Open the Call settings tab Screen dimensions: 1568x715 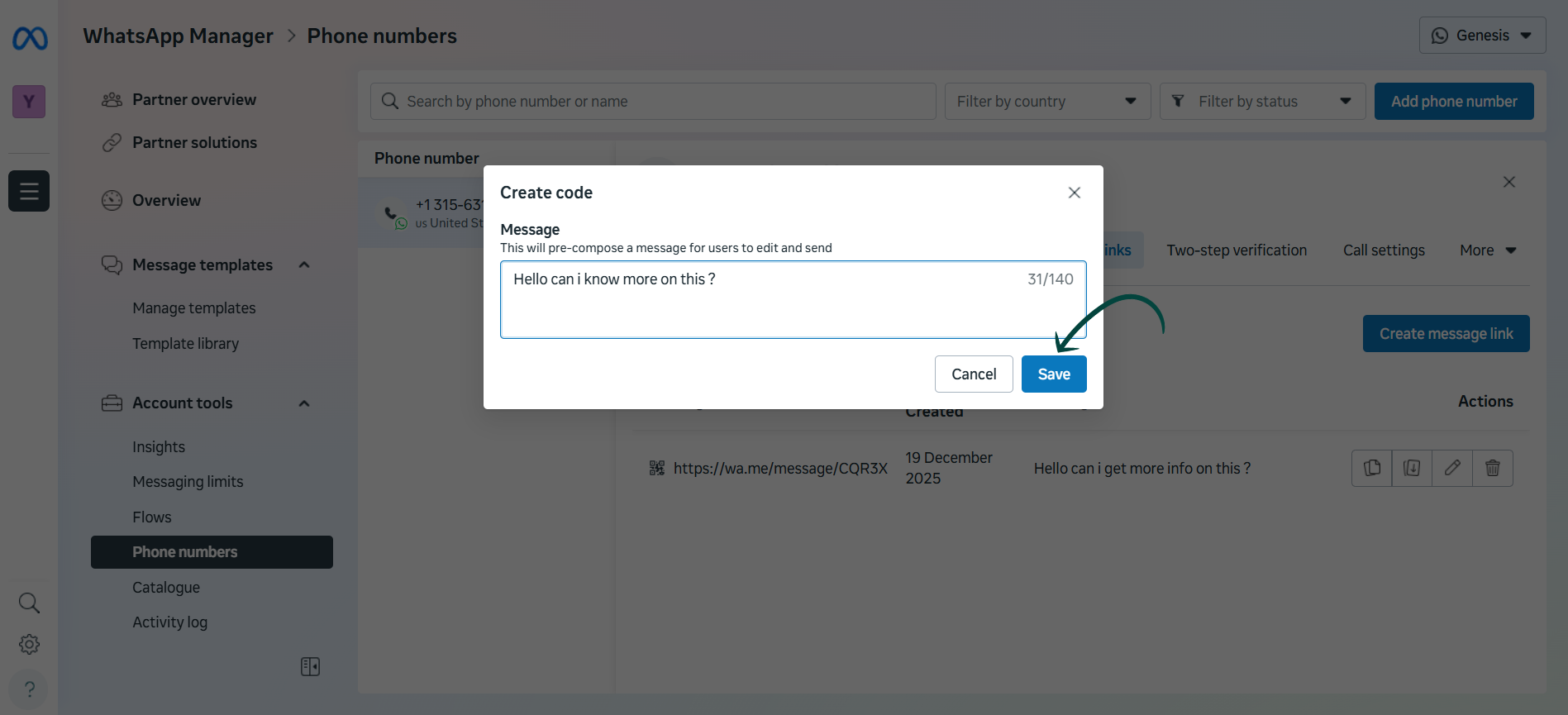tap(1384, 250)
